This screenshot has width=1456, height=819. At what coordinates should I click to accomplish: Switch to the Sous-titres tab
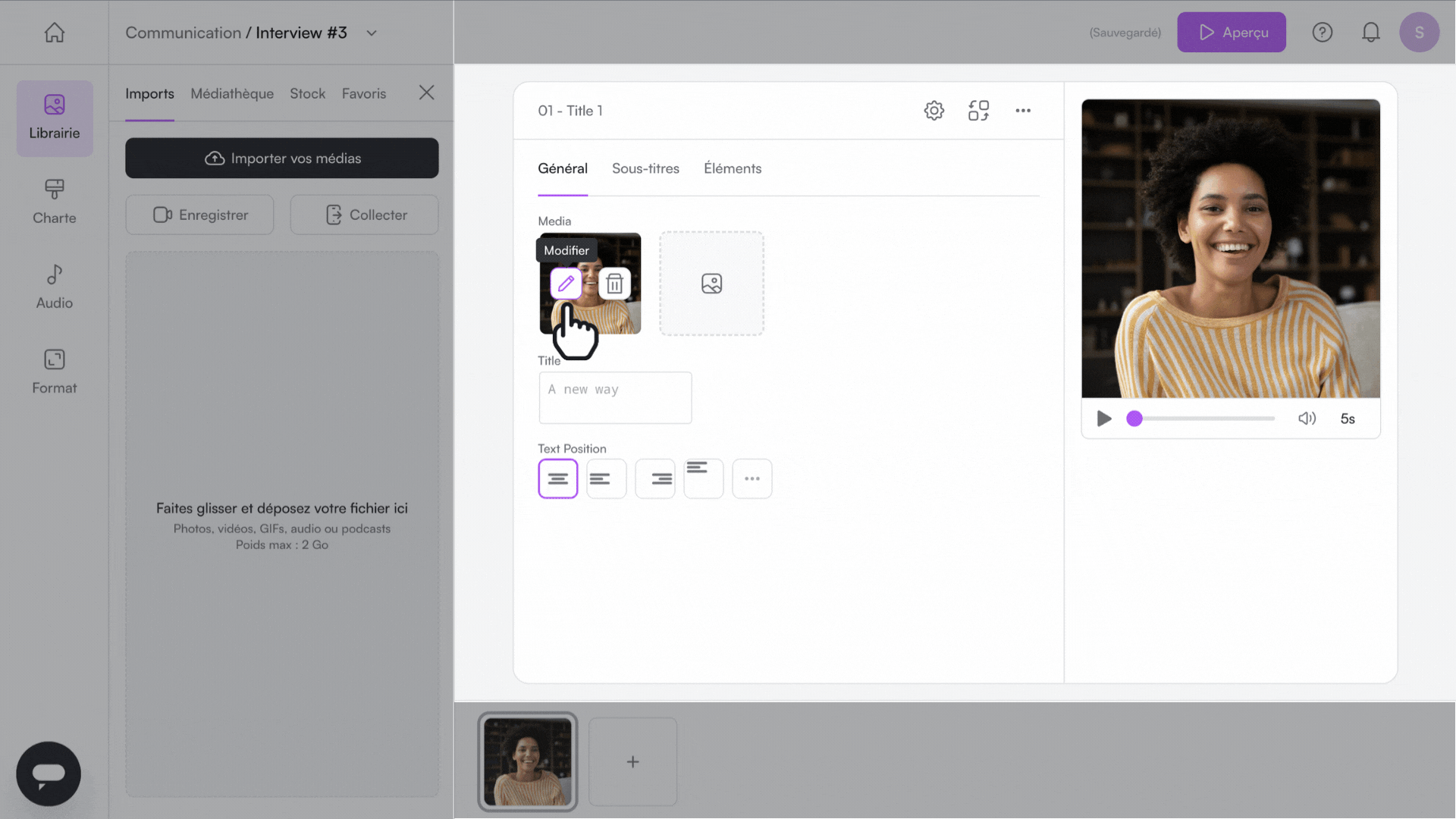[645, 168]
